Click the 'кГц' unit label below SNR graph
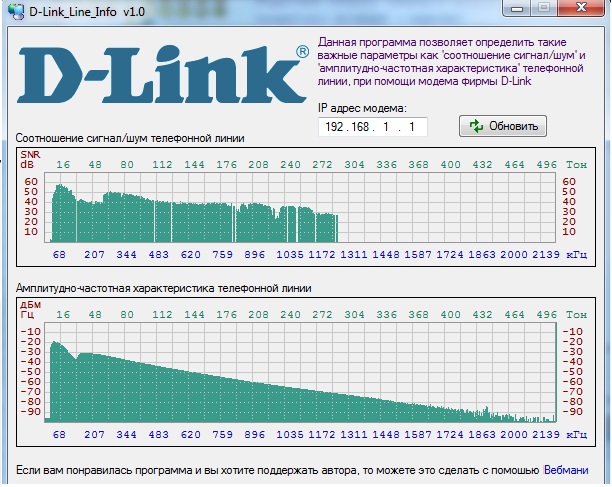 click(x=576, y=255)
